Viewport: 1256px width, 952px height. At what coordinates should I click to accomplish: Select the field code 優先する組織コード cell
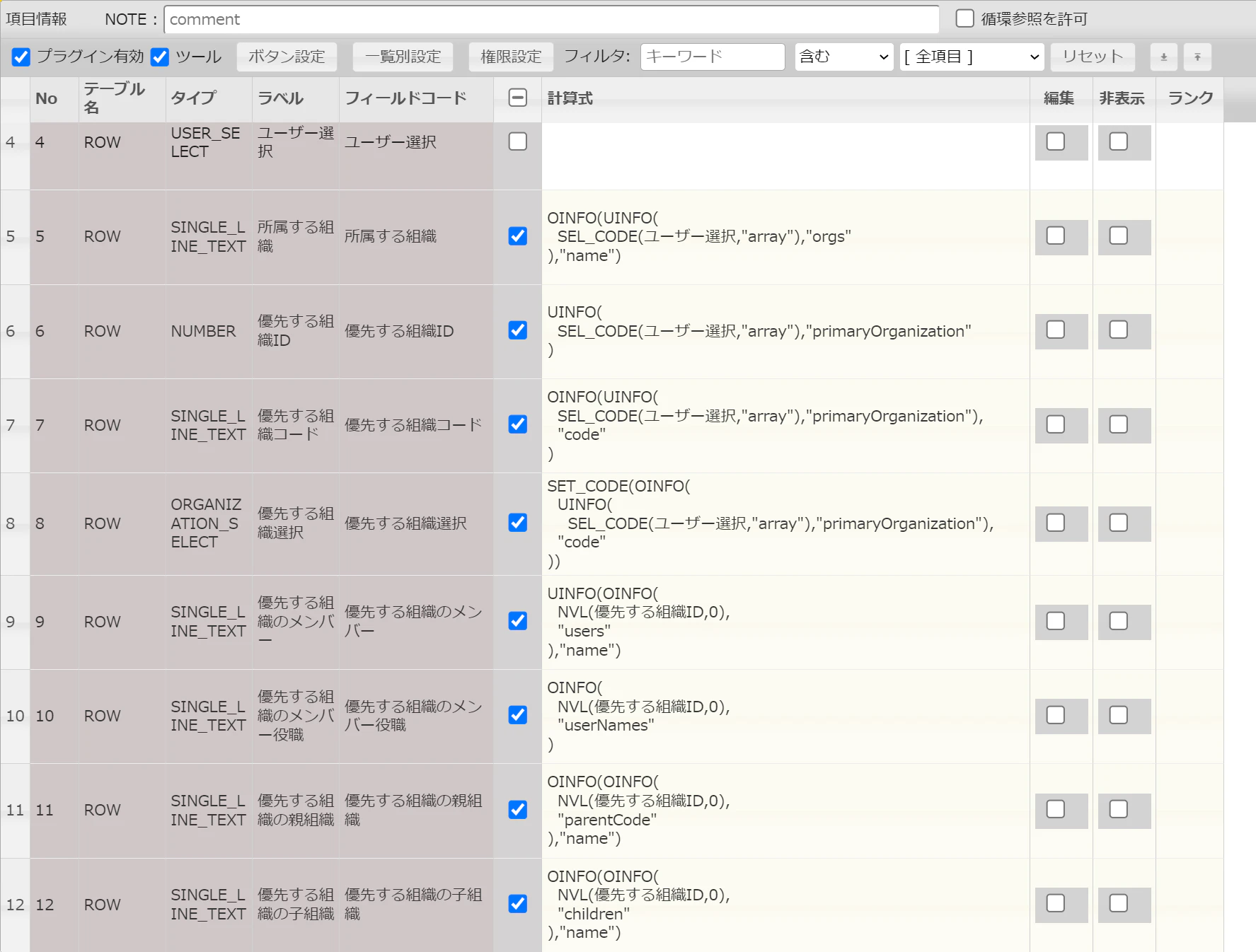pyautogui.click(x=416, y=425)
